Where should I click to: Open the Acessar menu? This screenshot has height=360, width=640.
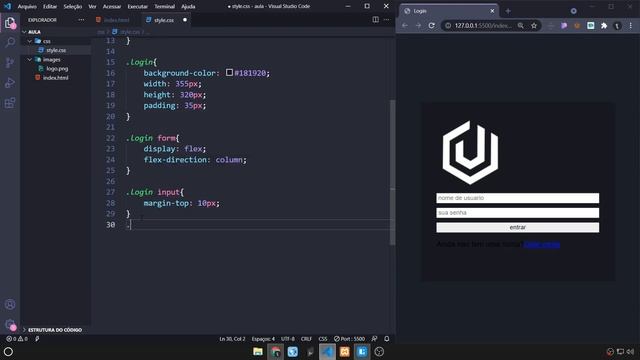point(112,7)
